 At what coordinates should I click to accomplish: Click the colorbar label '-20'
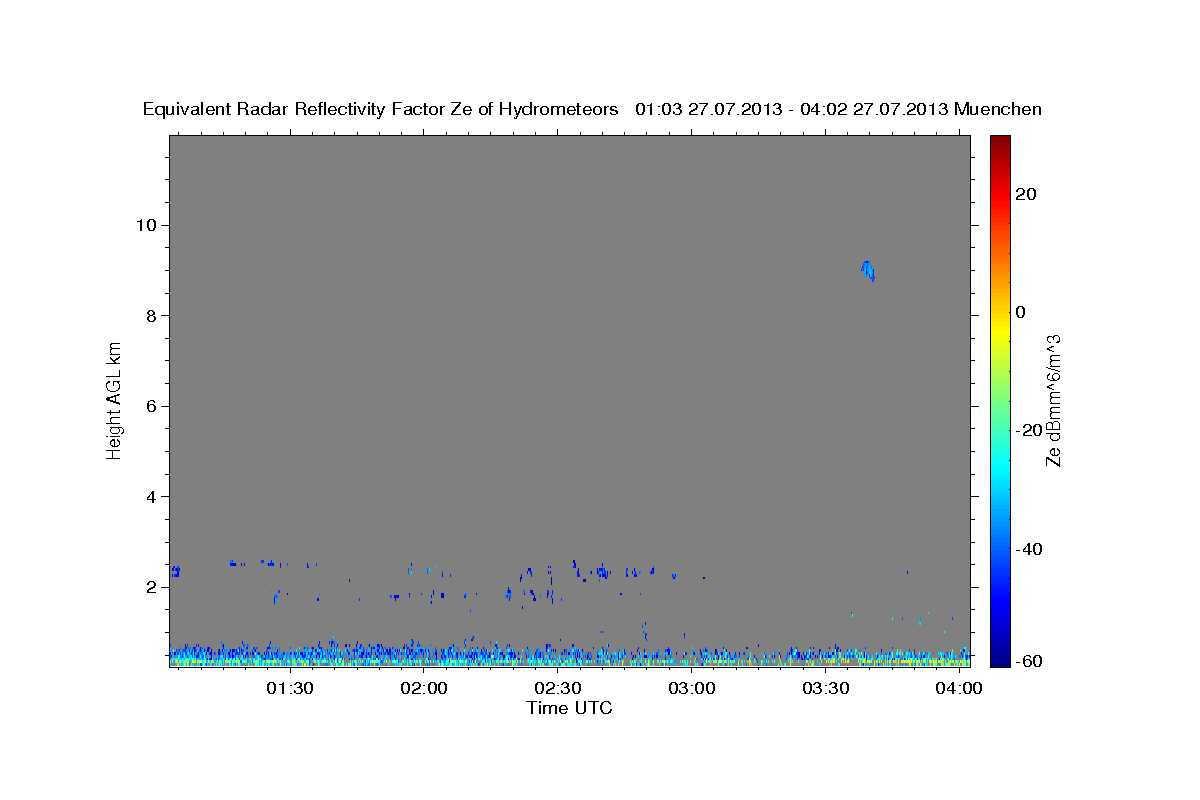1027,430
